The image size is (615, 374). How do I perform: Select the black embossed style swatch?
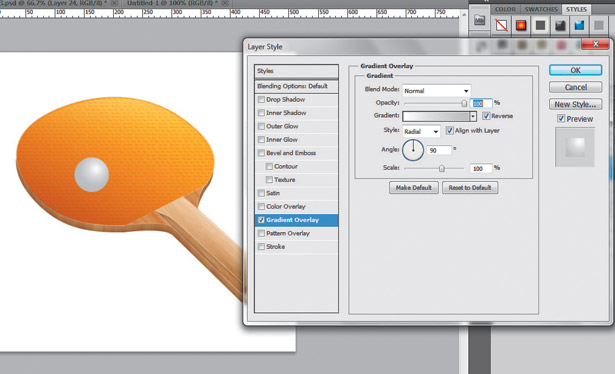coord(560,26)
